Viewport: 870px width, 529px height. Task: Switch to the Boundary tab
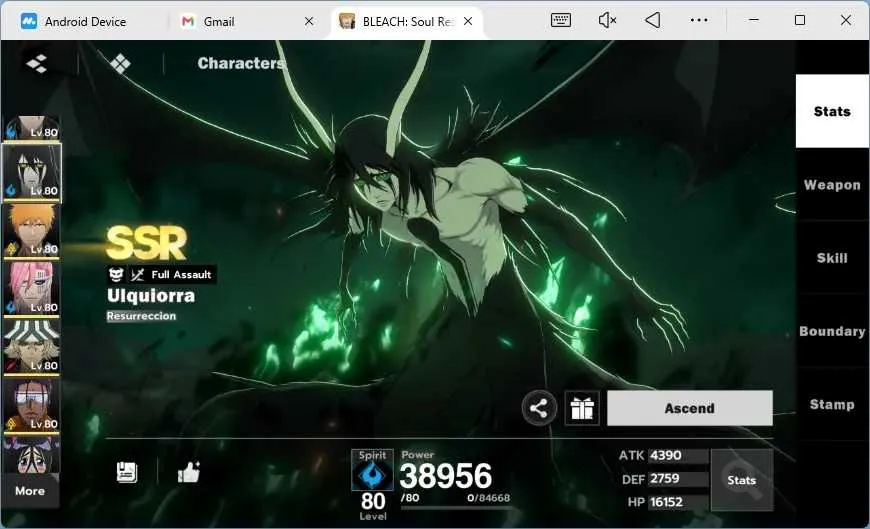point(832,331)
